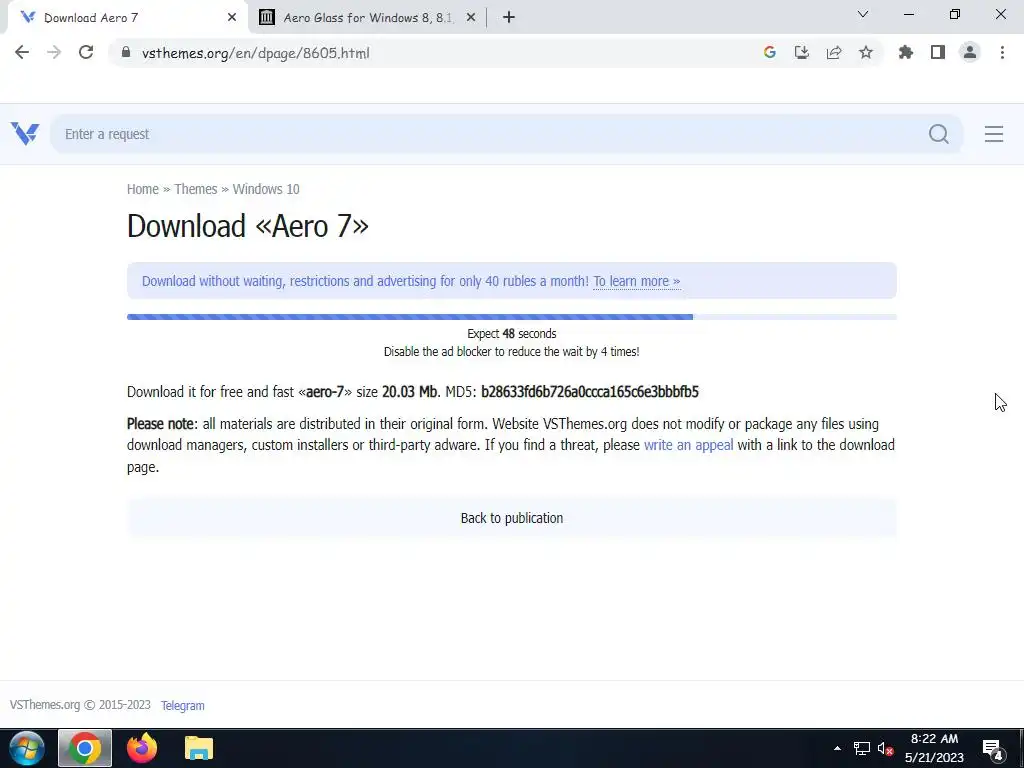Viewport: 1024px width, 768px height.
Task: Close the Download Aero 7 tab
Action: (232, 18)
